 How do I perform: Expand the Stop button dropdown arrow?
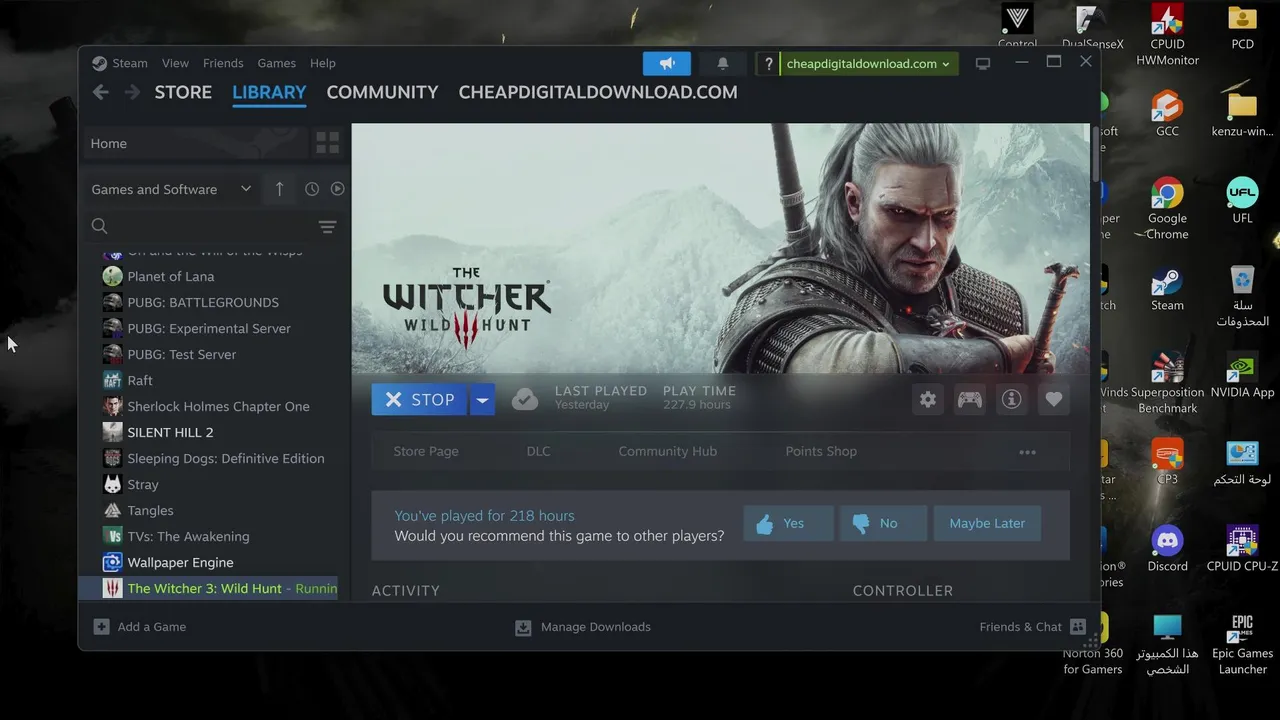point(482,399)
